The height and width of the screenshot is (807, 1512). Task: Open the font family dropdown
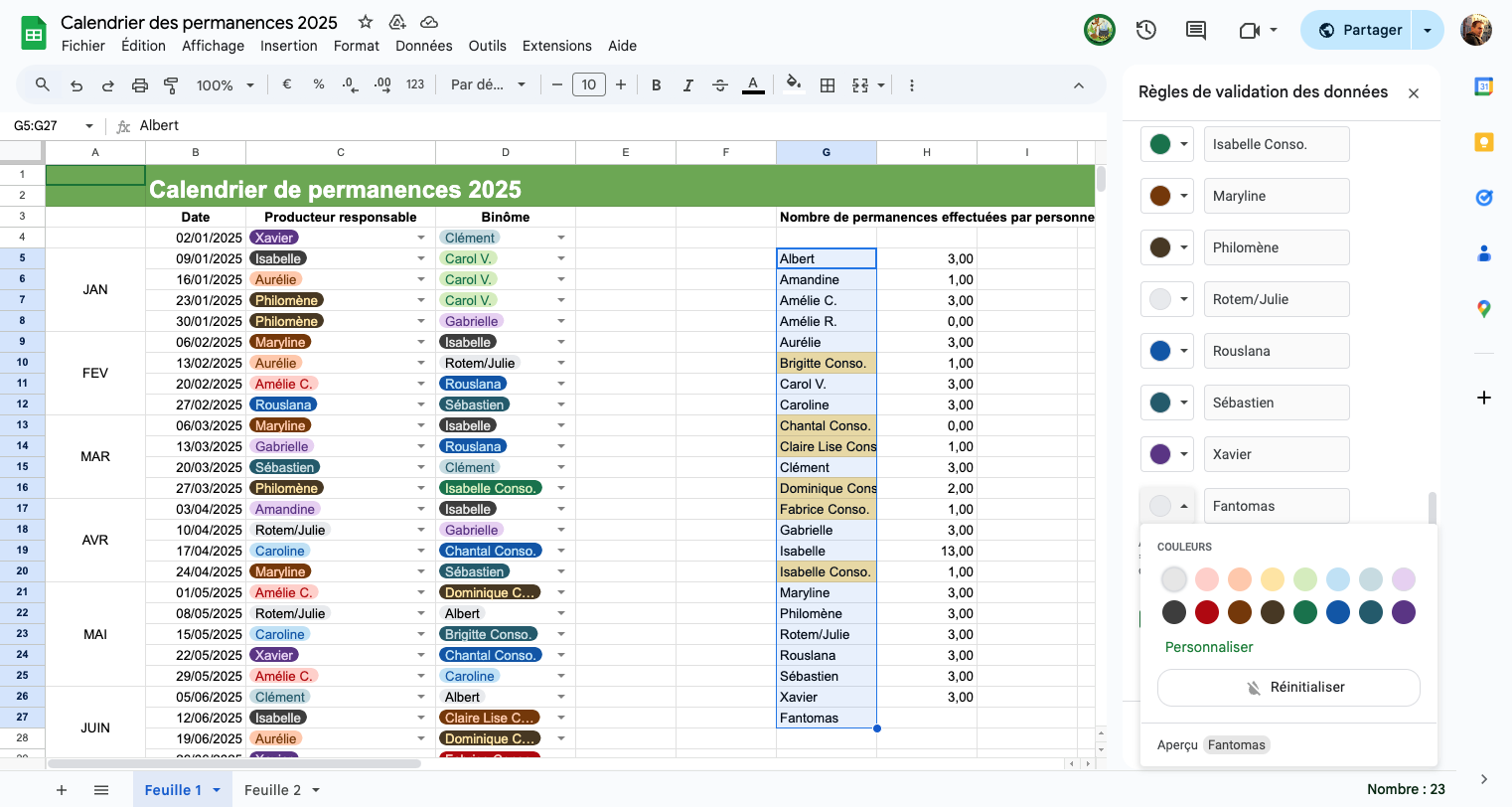pyautogui.click(x=488, y=85)
